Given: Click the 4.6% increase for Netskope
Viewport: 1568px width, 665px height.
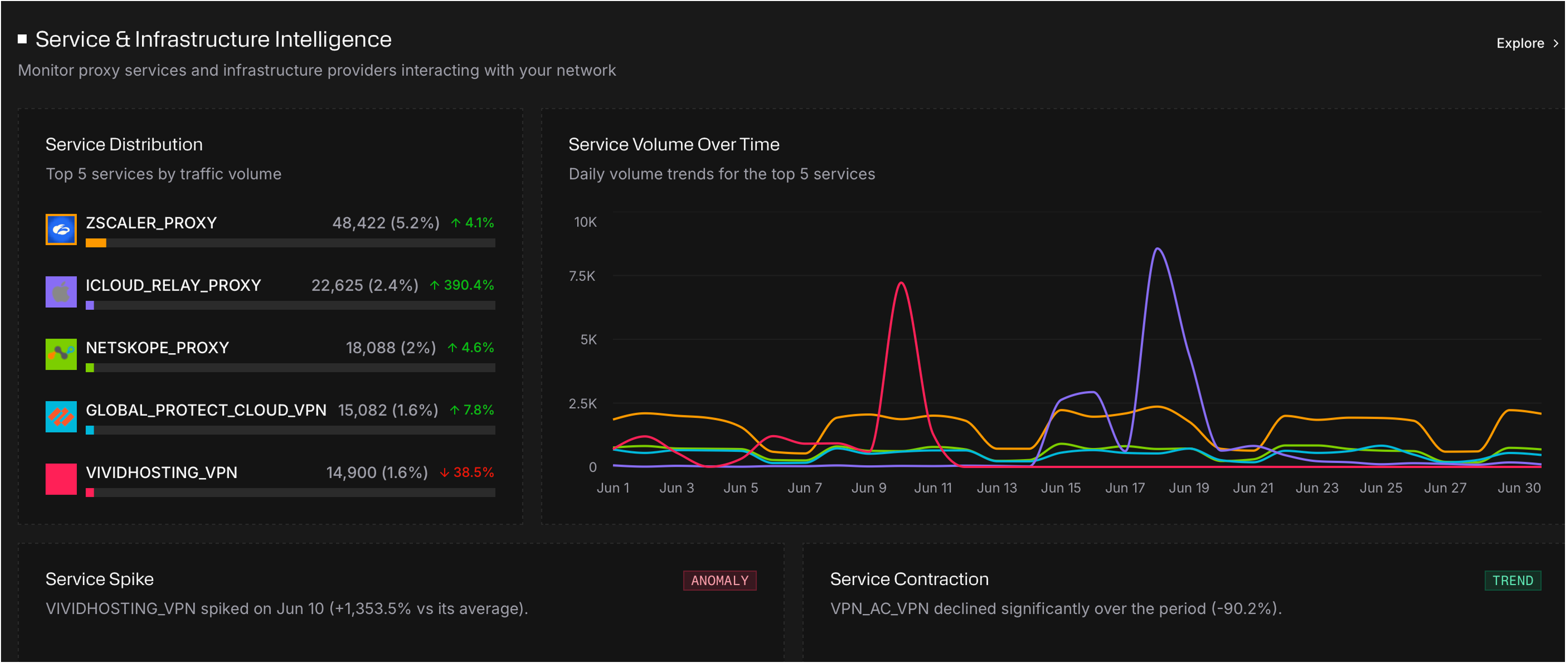Looking at the screenshot, I should 471,348.
